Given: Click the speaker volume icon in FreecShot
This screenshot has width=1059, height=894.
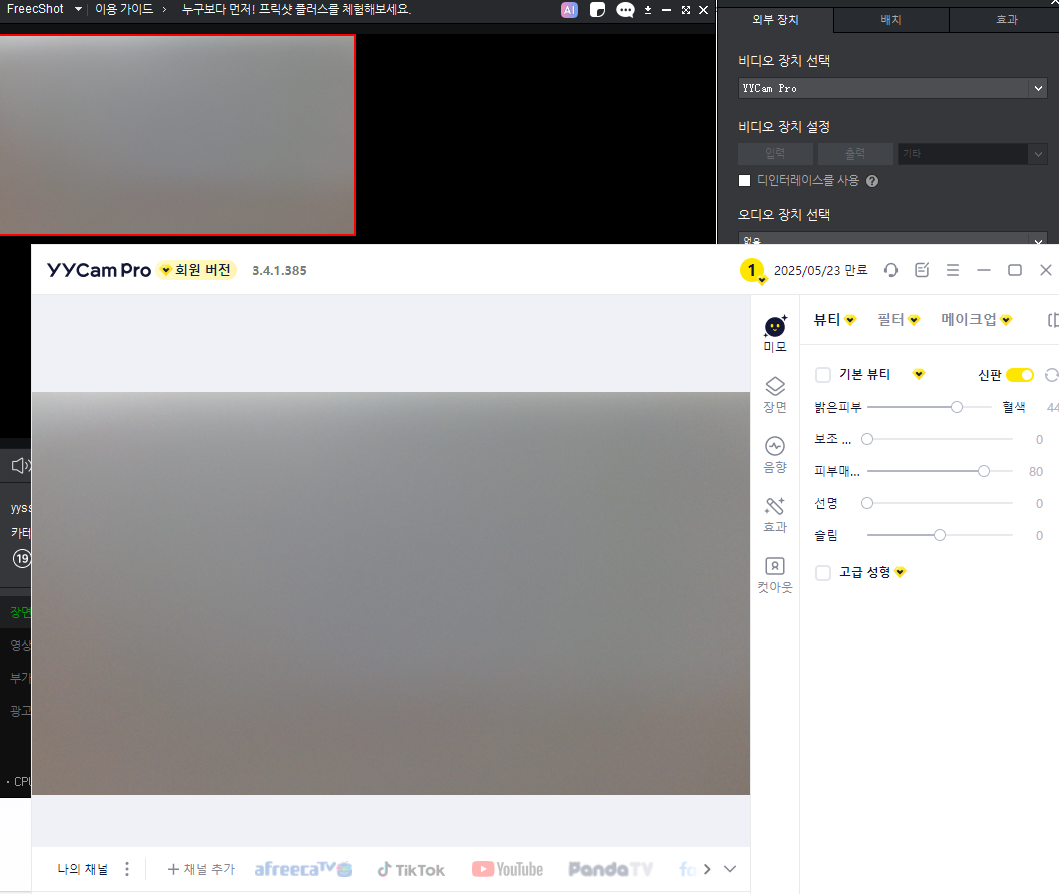Looking at the screenshot, I should (x=21, y=465).
